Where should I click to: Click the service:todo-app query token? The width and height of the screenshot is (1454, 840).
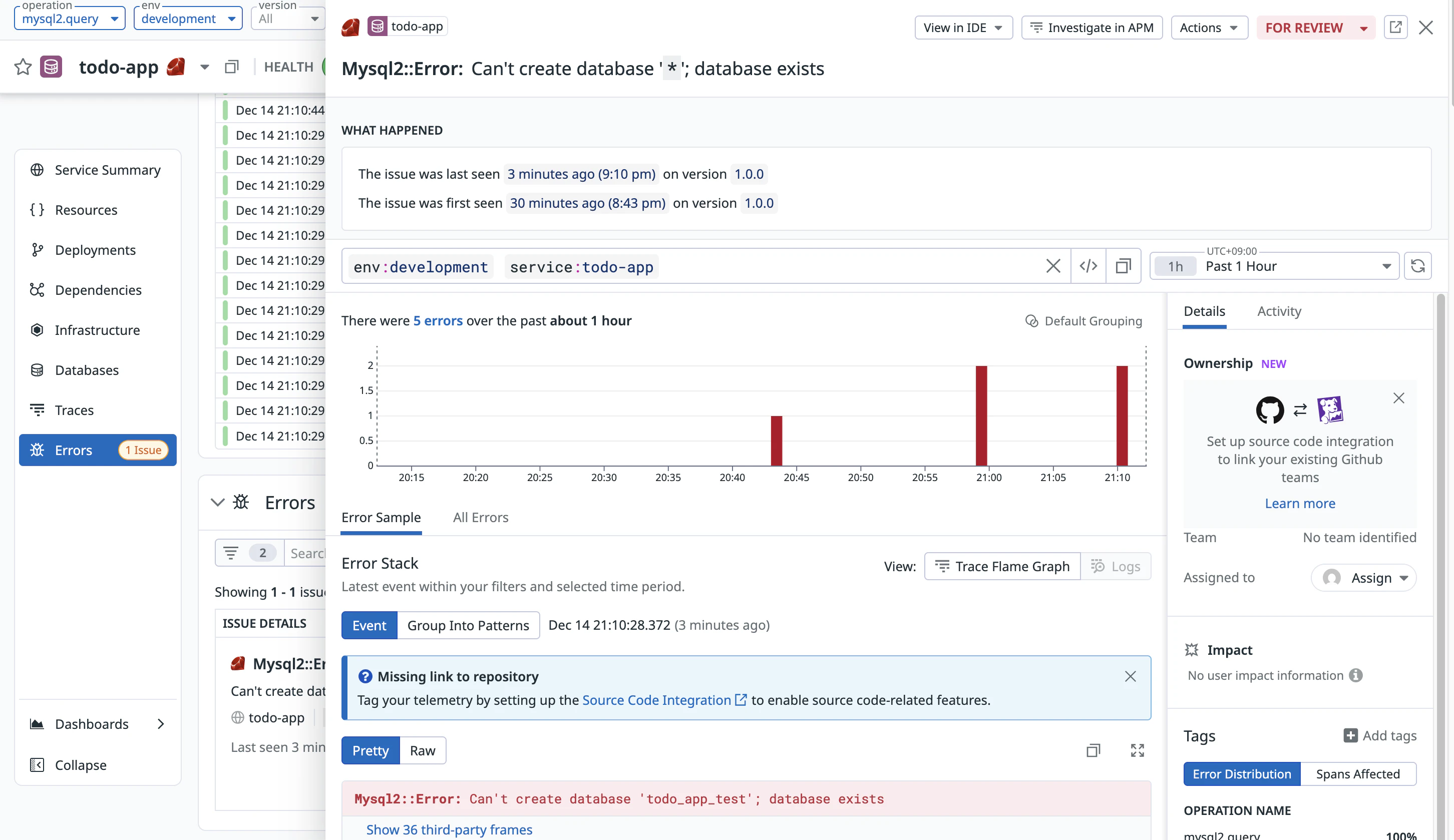[x=582, y=266]
